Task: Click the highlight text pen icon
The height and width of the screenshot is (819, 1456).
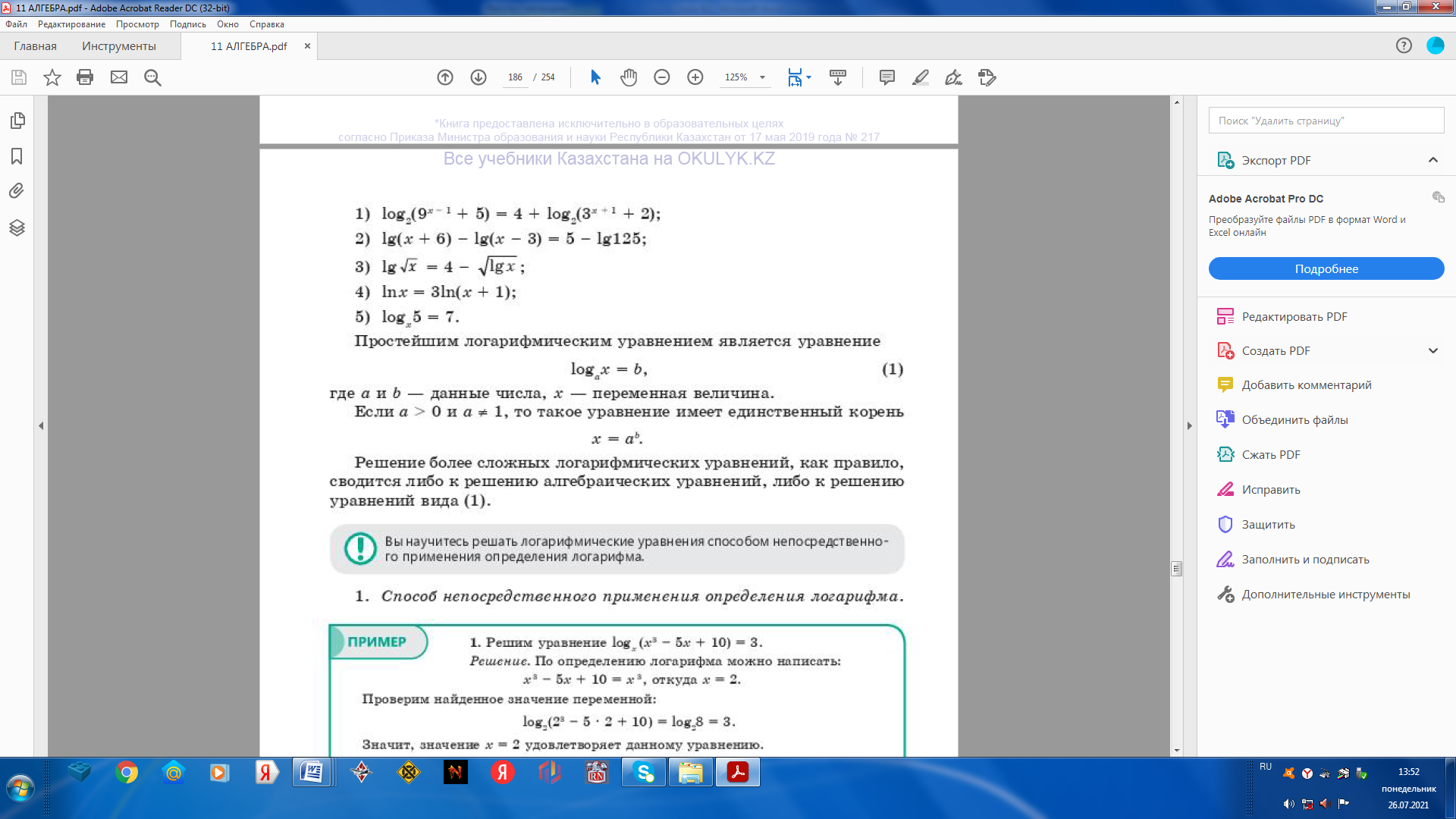Action: 920,77
